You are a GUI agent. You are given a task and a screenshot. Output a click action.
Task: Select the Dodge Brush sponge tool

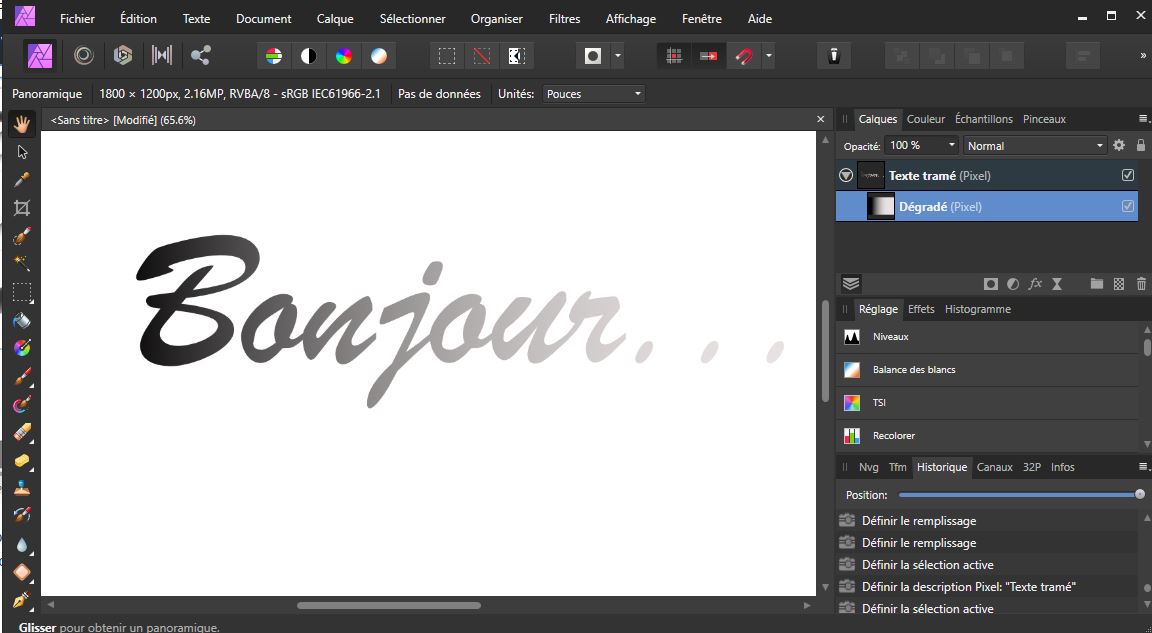pos(22,460)
